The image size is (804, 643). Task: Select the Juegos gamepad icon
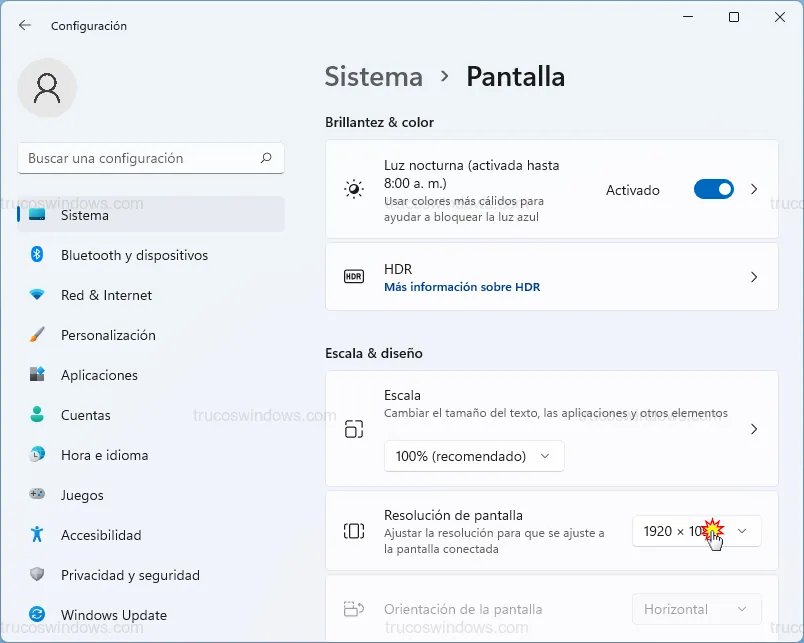point(37,495)
